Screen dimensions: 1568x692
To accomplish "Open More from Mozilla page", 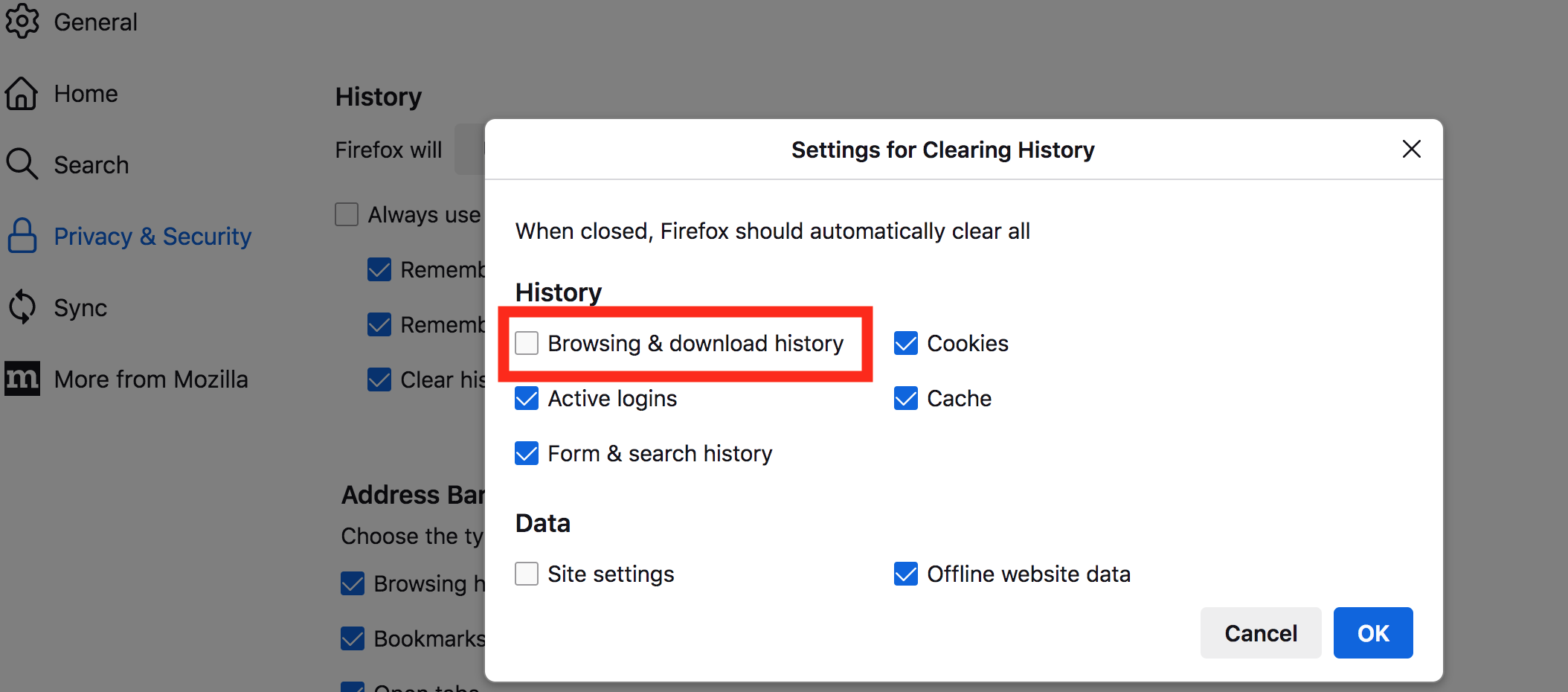I will pyautogui.click(x=151, y=379).
